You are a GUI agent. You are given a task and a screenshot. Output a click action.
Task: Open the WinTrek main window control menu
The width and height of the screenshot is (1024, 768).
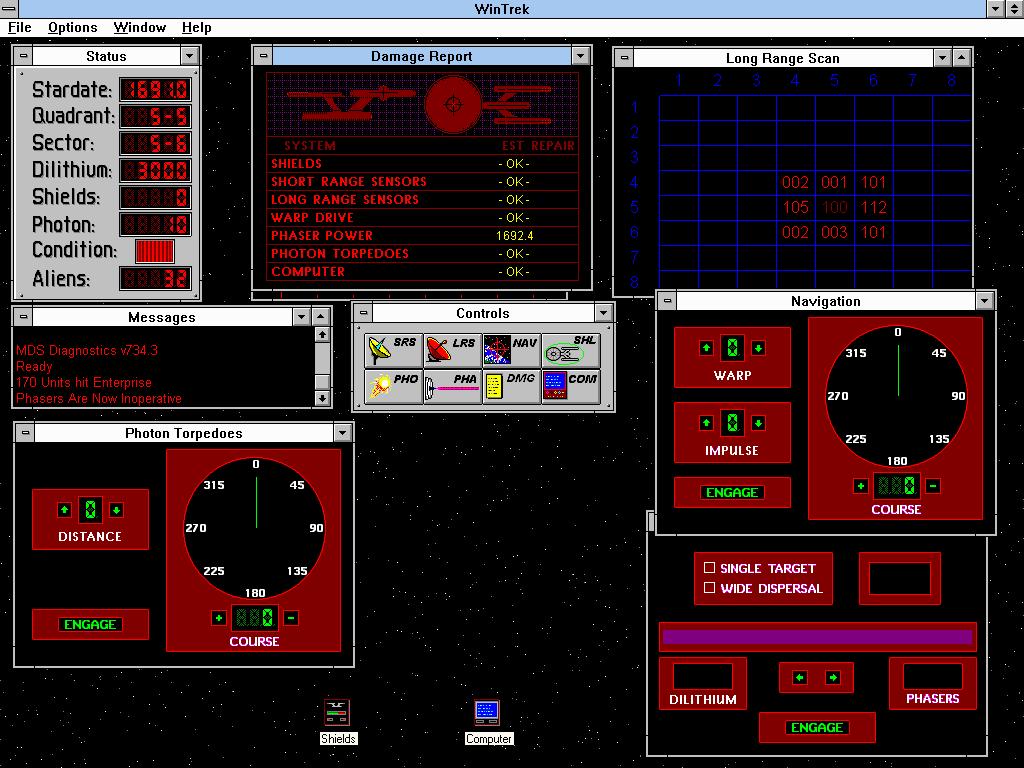(9, 8)
